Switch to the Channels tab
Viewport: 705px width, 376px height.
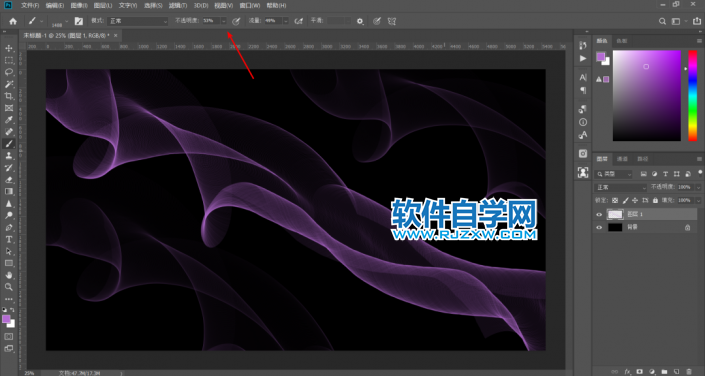pyautogui.click(x=622, y=159)
